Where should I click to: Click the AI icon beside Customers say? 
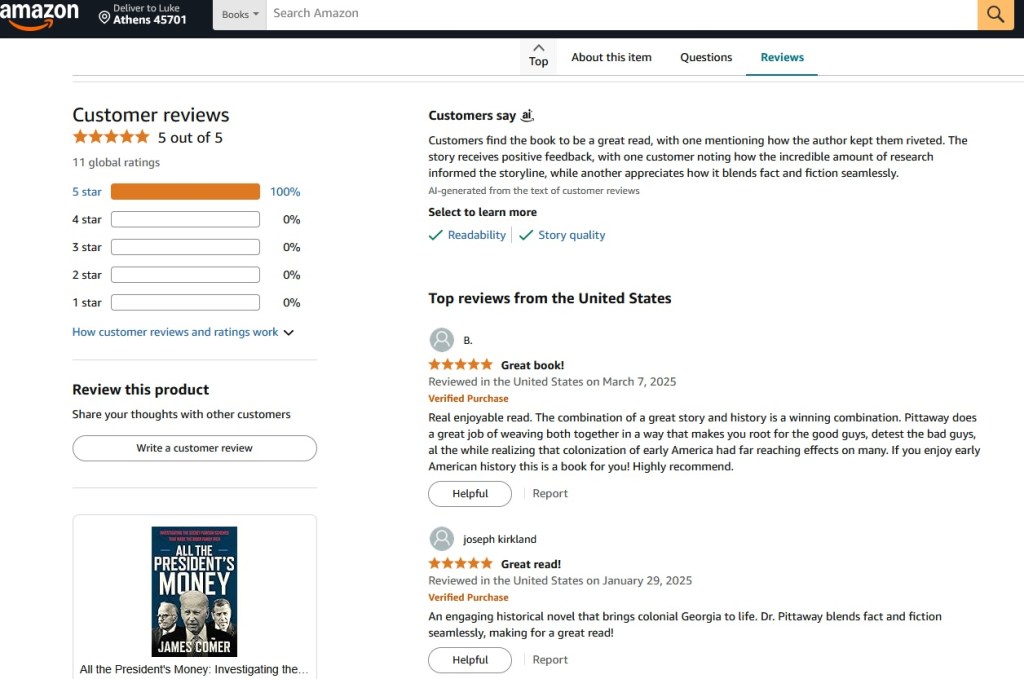pos(528,116)
